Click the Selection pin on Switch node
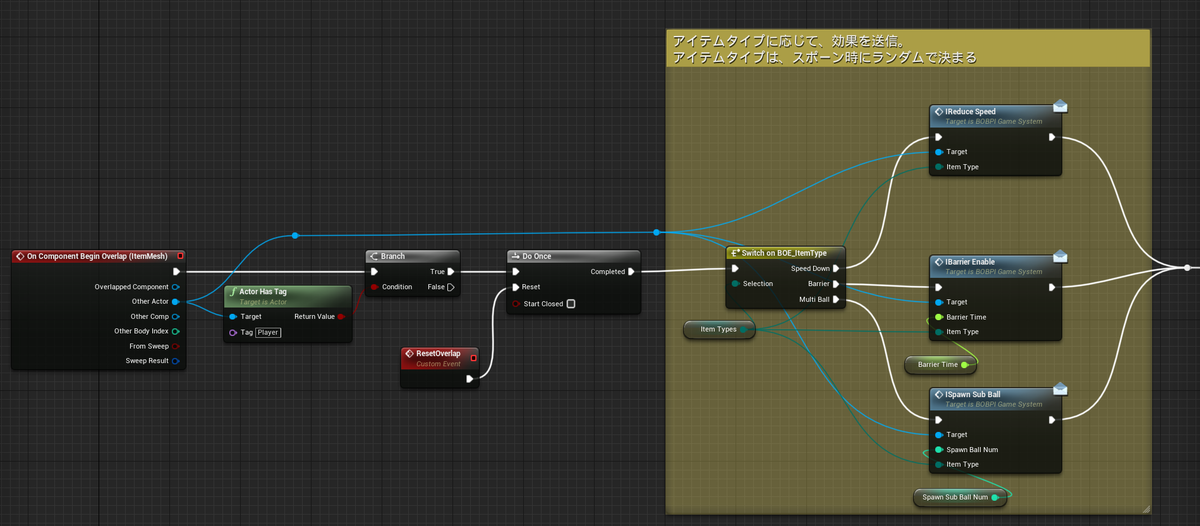 (x=735, y=284)
